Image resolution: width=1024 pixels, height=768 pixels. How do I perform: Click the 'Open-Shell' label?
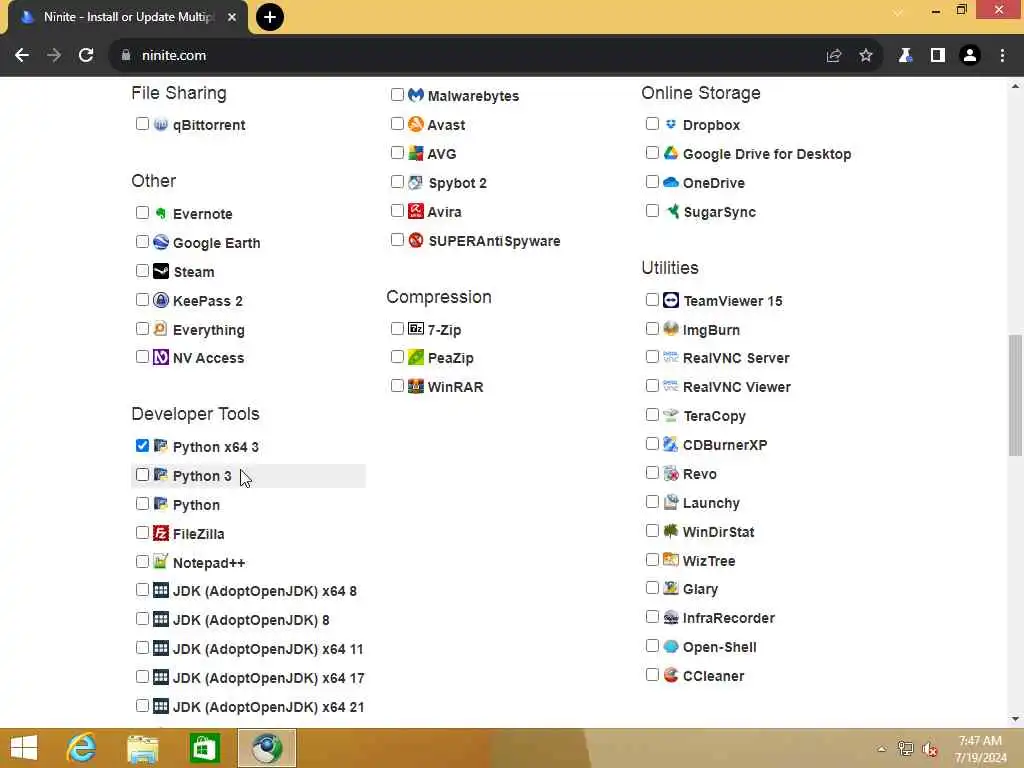pos(720,647)
